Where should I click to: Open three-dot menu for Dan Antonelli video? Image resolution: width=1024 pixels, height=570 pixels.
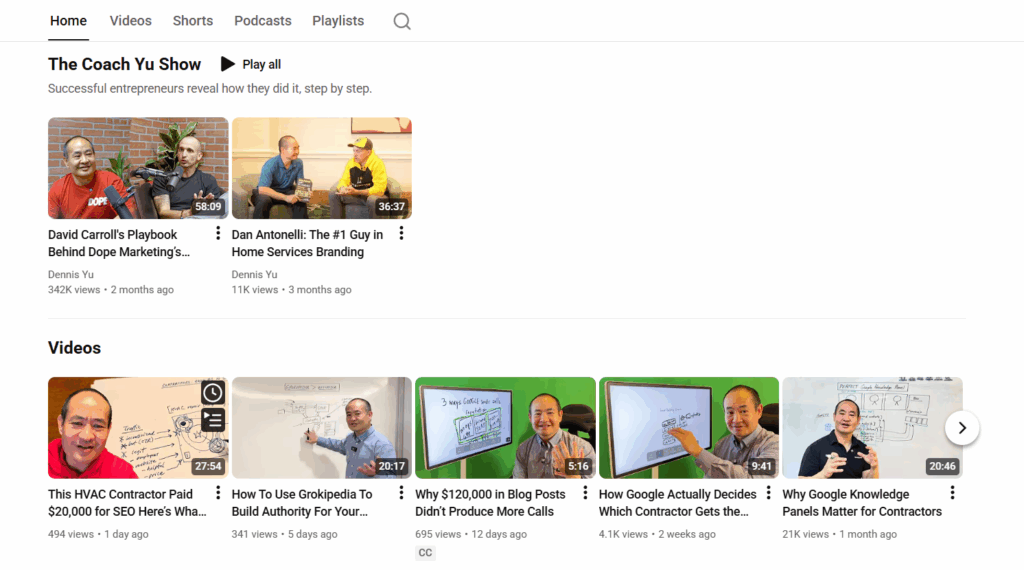pos(401,233)
